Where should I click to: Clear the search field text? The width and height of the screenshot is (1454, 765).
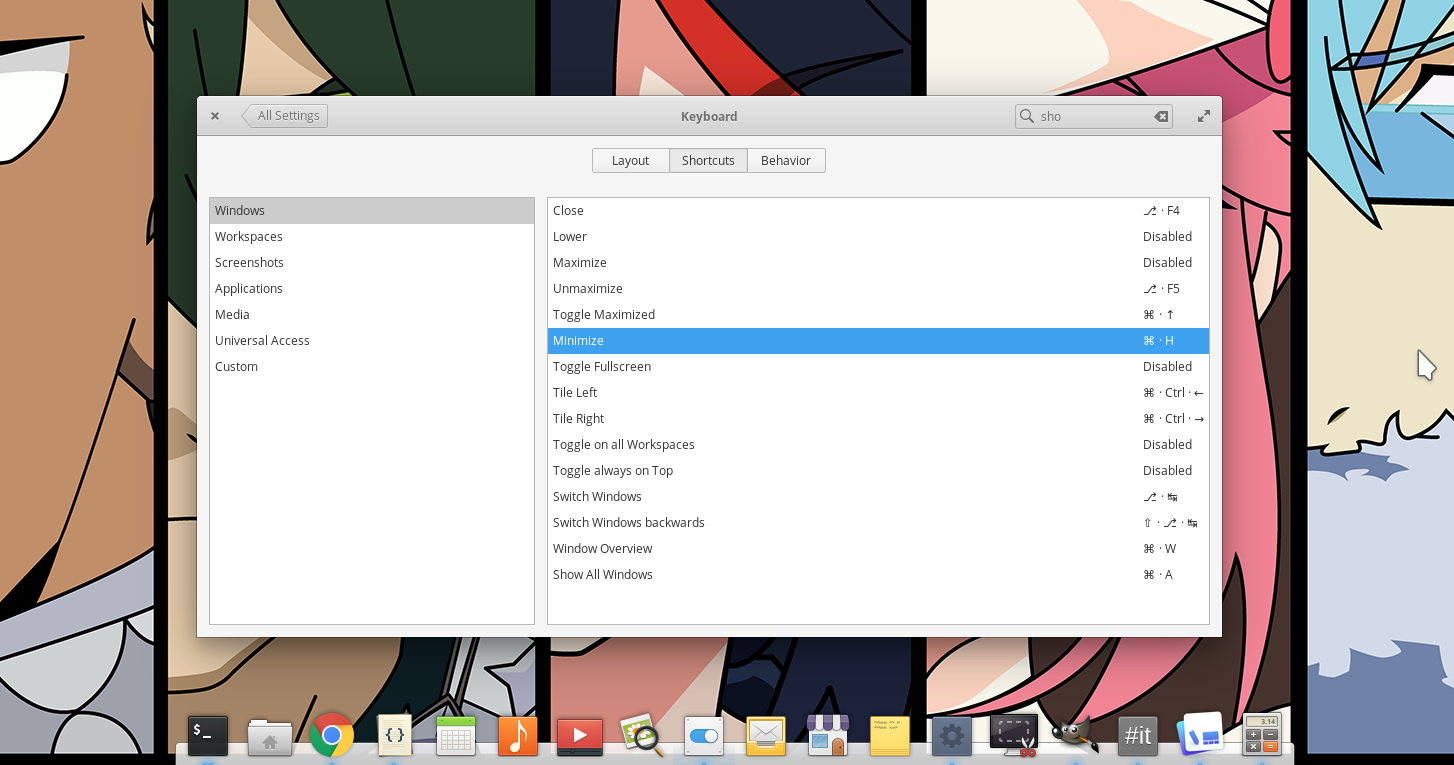pos(1161,116)
